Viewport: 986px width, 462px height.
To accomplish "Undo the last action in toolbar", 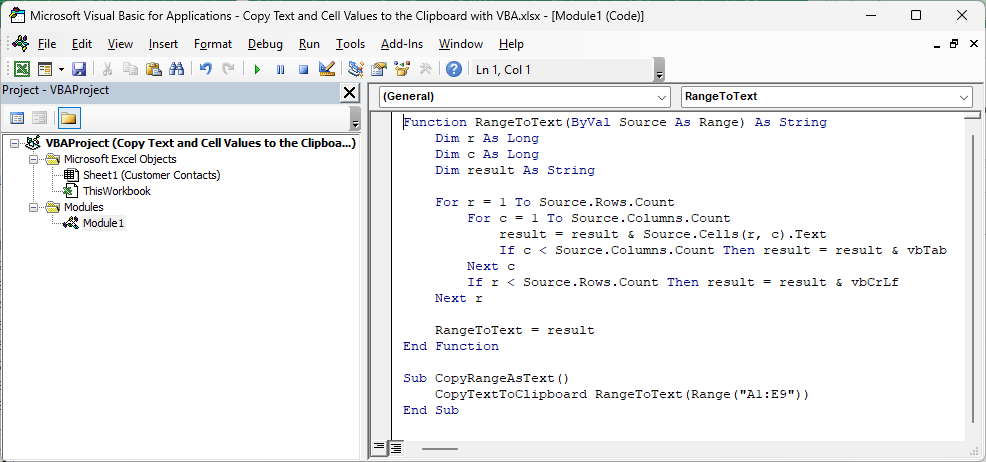I will tap(206, 69).
